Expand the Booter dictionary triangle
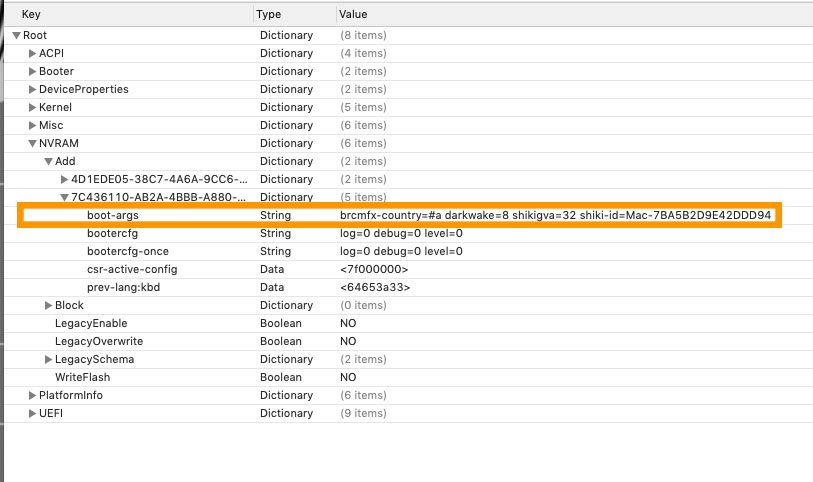The height and width of the screenshot is (482, 813). (x=32, y=71)
